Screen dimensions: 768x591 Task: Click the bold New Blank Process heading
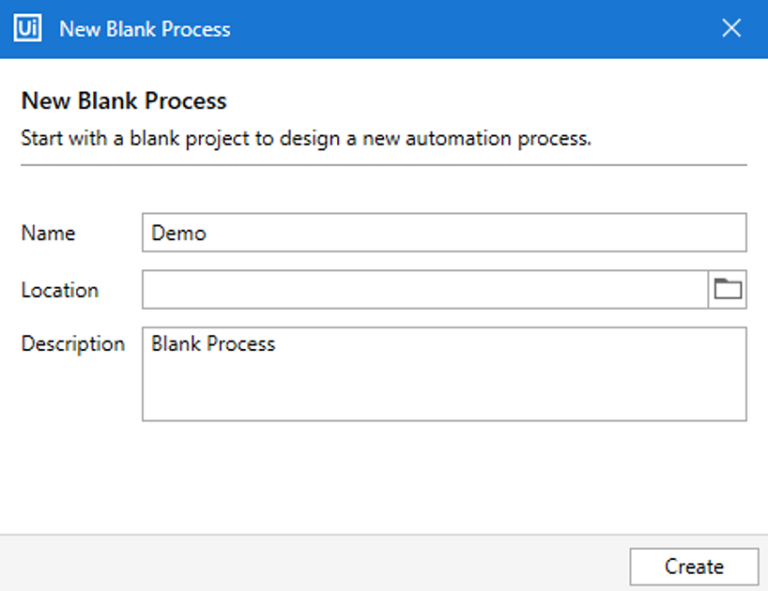point(124,101)
